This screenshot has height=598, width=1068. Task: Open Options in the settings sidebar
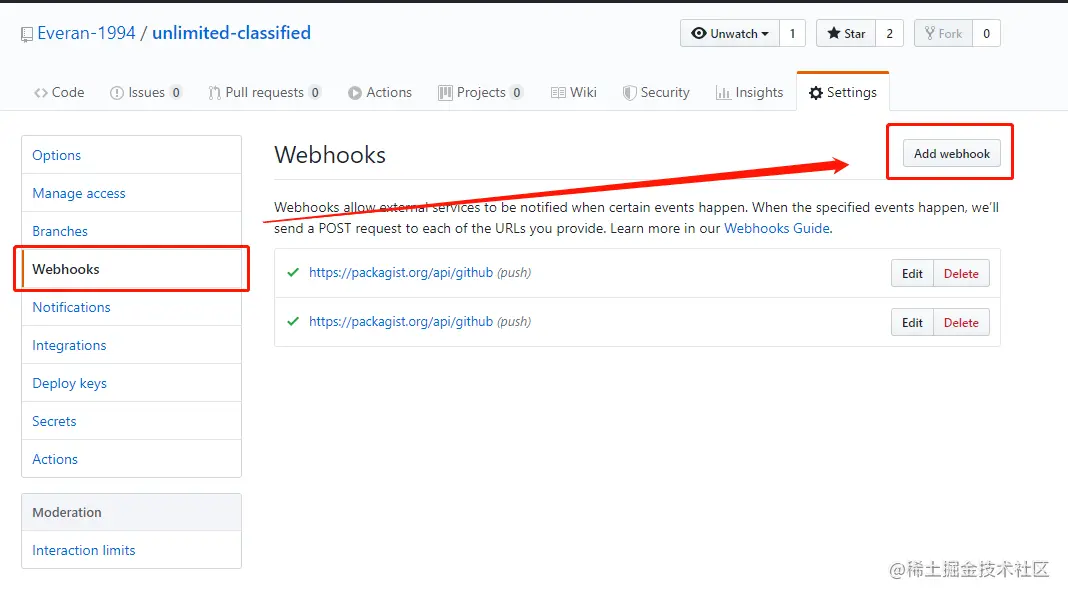tap(131, 155)
